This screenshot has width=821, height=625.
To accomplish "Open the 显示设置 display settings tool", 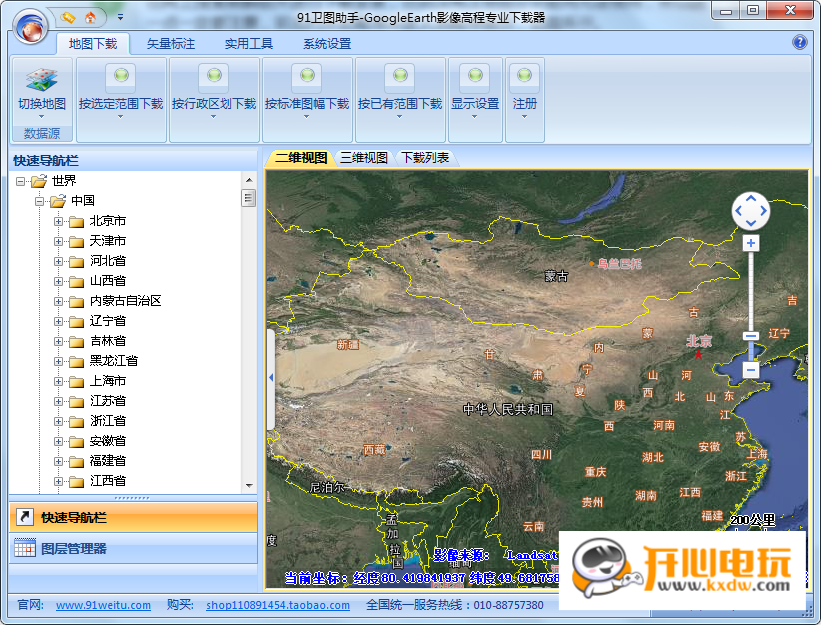I will 475,90.
